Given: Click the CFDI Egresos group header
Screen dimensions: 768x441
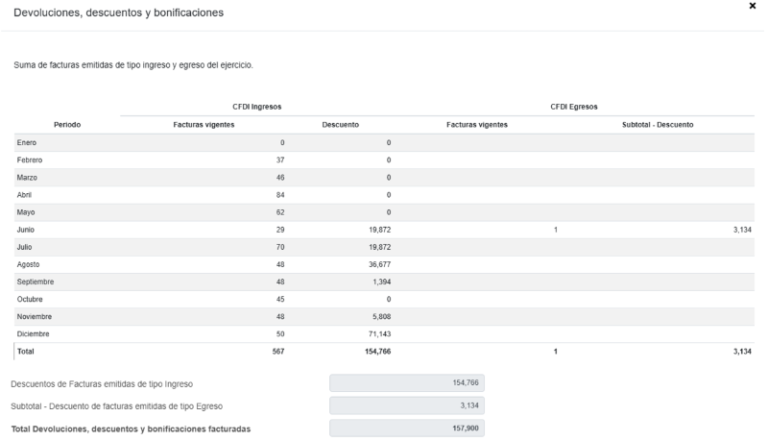Looking at the screenshot, I should click(574, 106).
